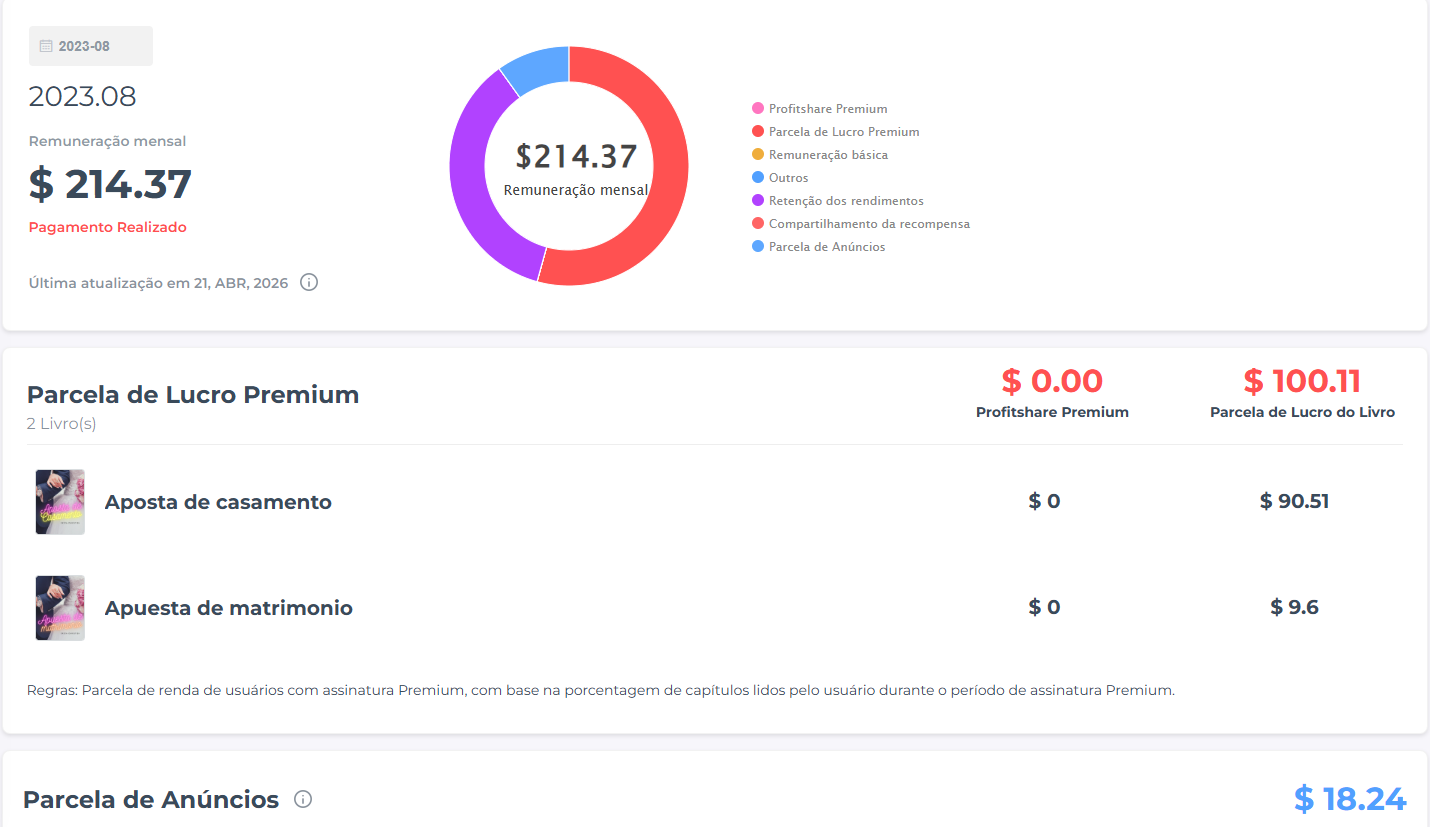Click the info icon beside Última atualização
Viewport: 1430px width, 827px height.
tap(309, 282)
